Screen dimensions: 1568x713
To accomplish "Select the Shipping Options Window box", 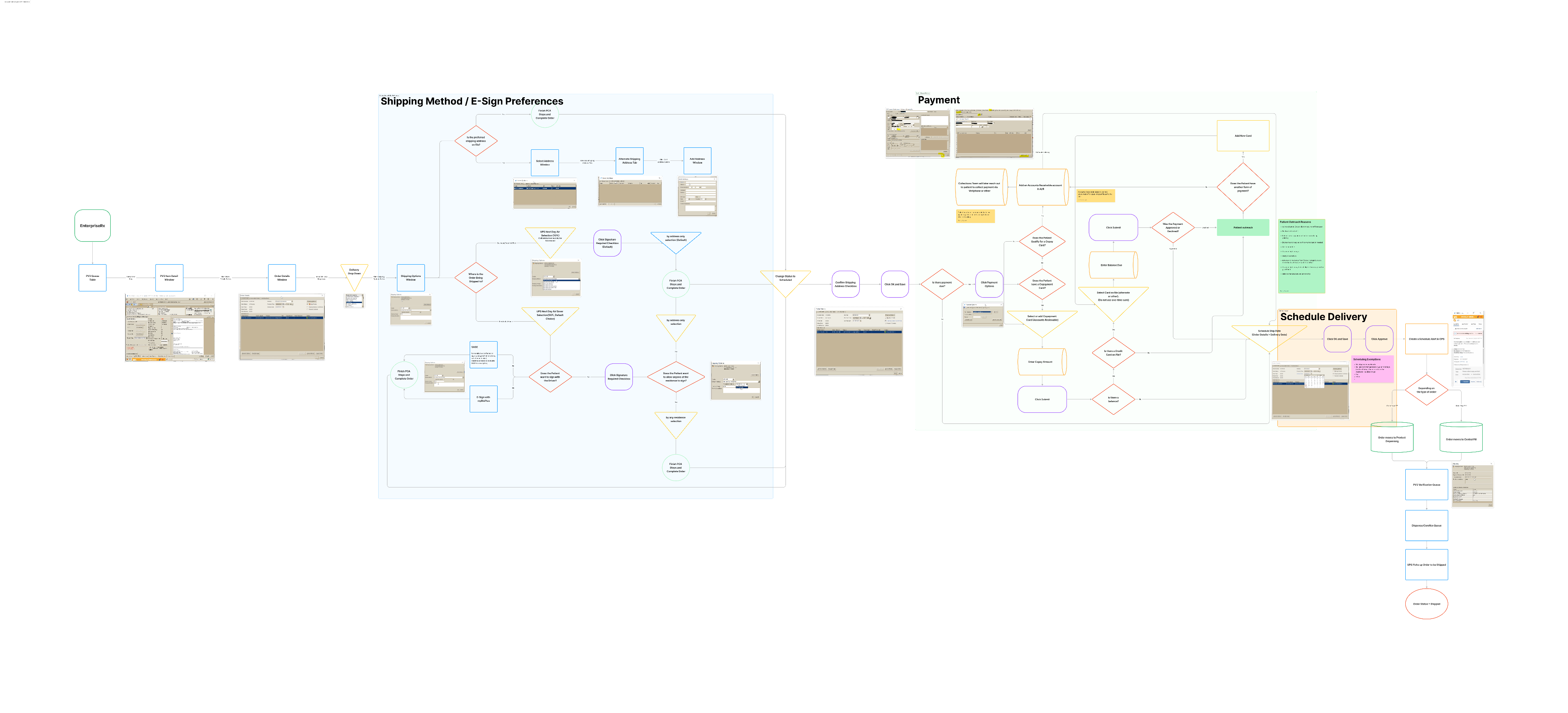I will click(411, 278).
